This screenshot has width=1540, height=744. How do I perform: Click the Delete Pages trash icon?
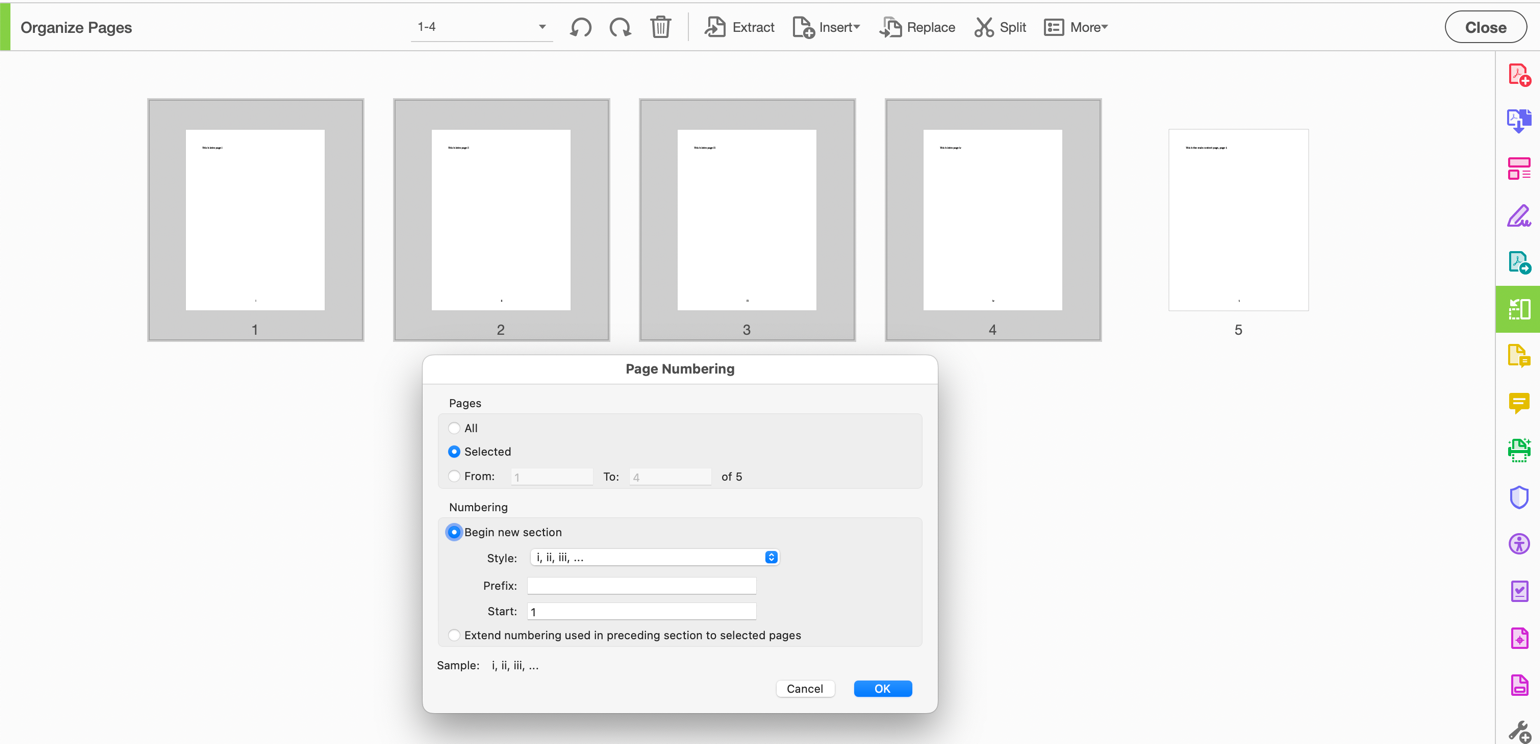coord(660,27)
